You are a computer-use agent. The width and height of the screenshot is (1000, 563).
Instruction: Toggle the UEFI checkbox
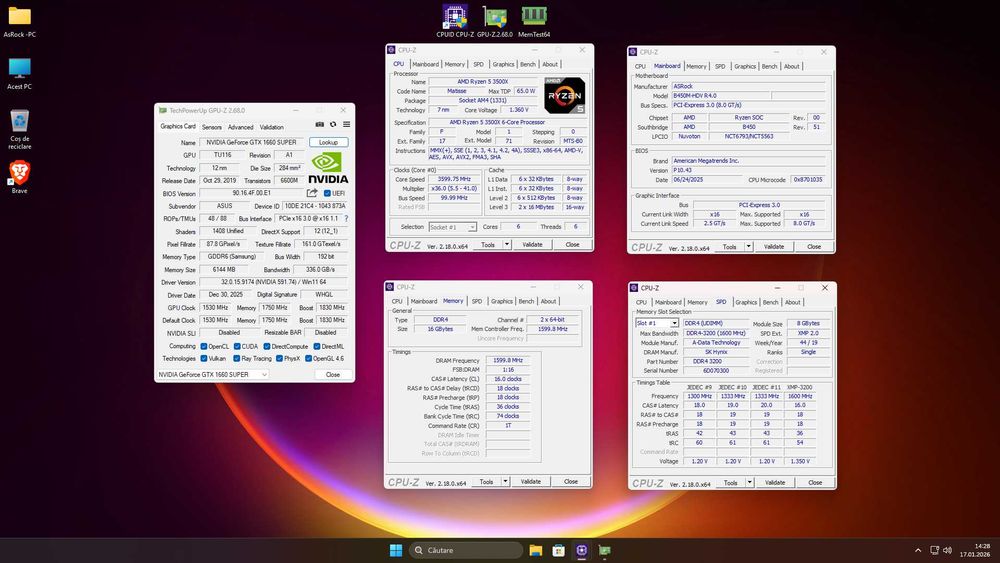click(x=327, y=193)
